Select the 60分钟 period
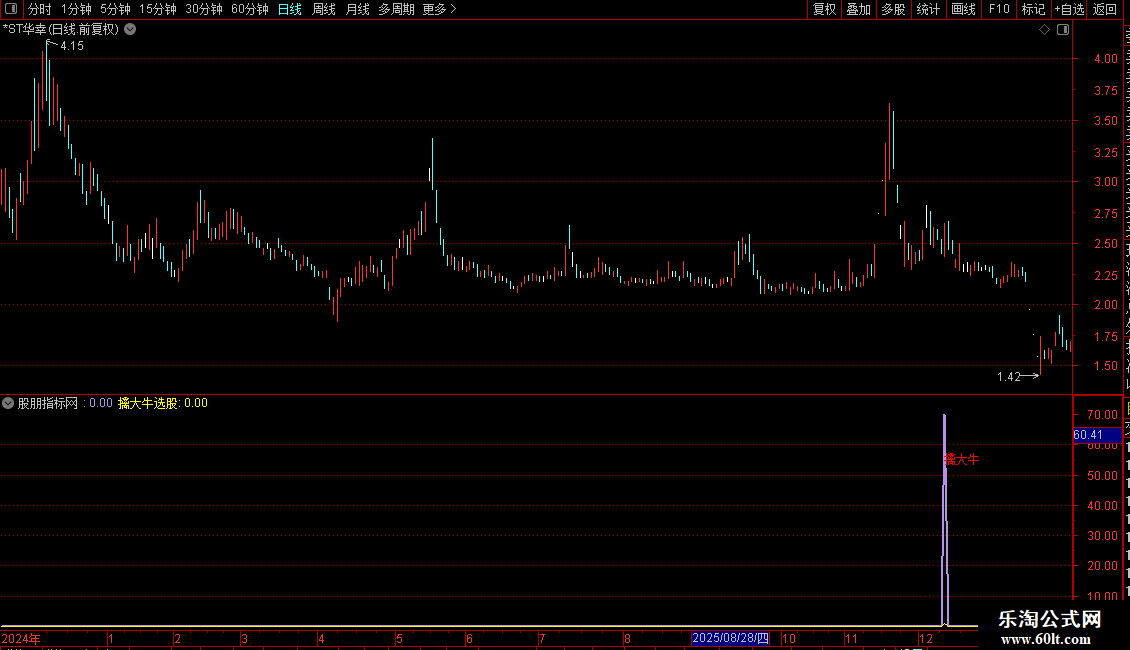This screenshot has height=650, width=1130. point(250,9)
